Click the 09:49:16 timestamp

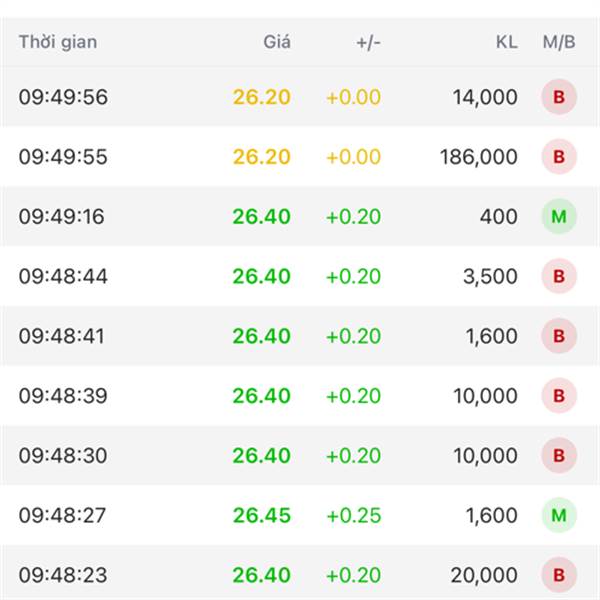pyautogui.click(x=63, y=217)
